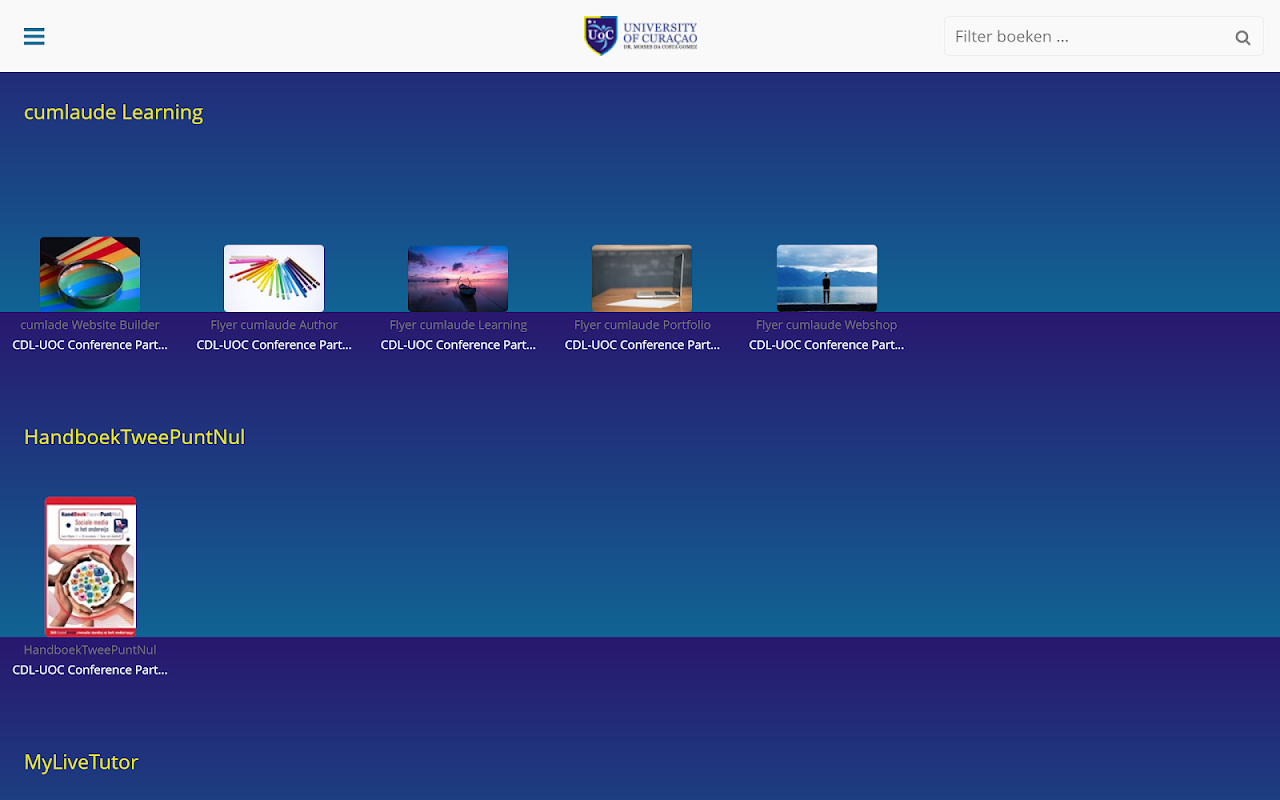Open the hamburger menu
This screenshot has width=1280, height=800.
click(34, 37)
